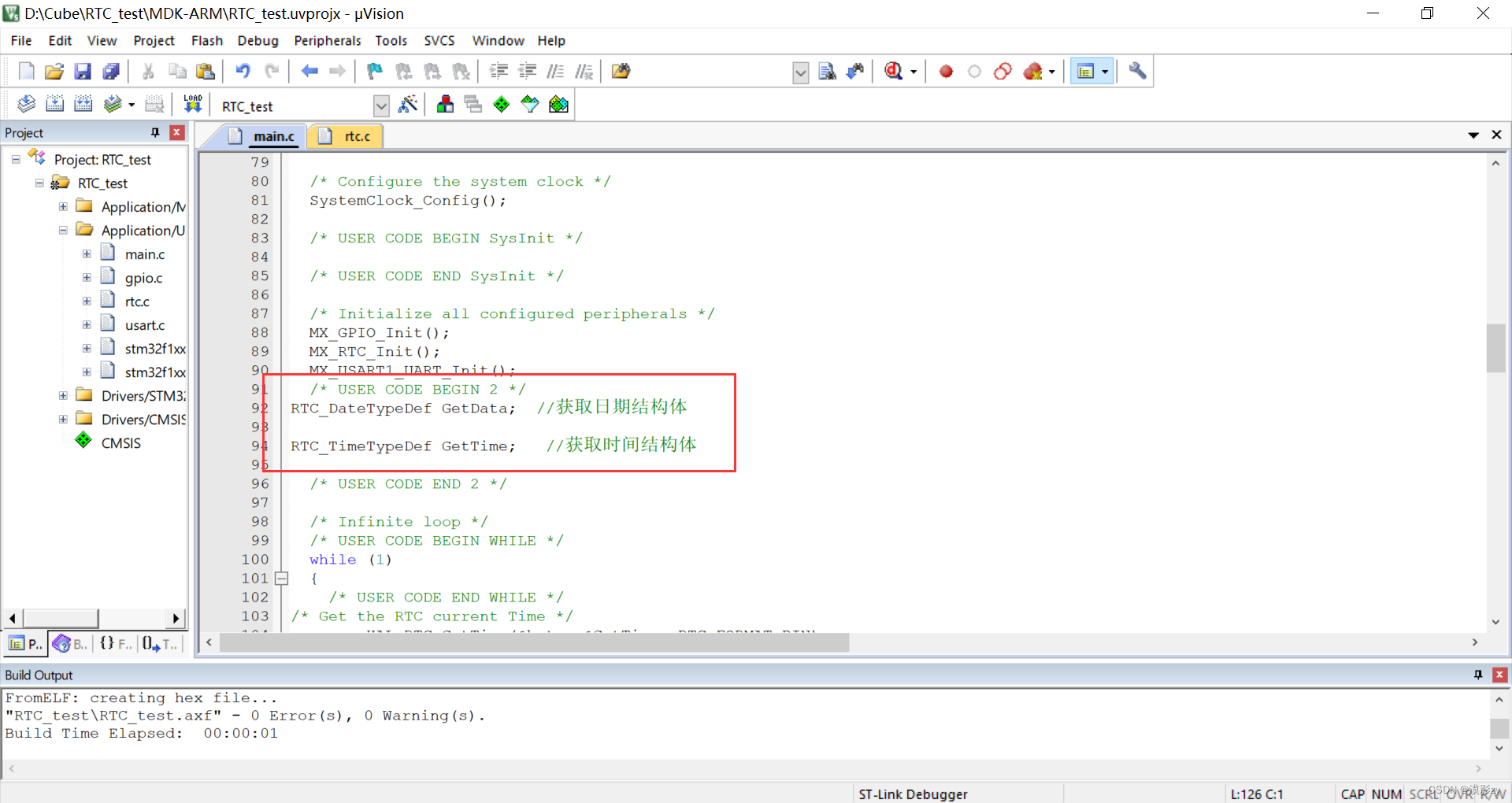Open Options for Target icon
1512x803 pixels.
coord(408,104)
